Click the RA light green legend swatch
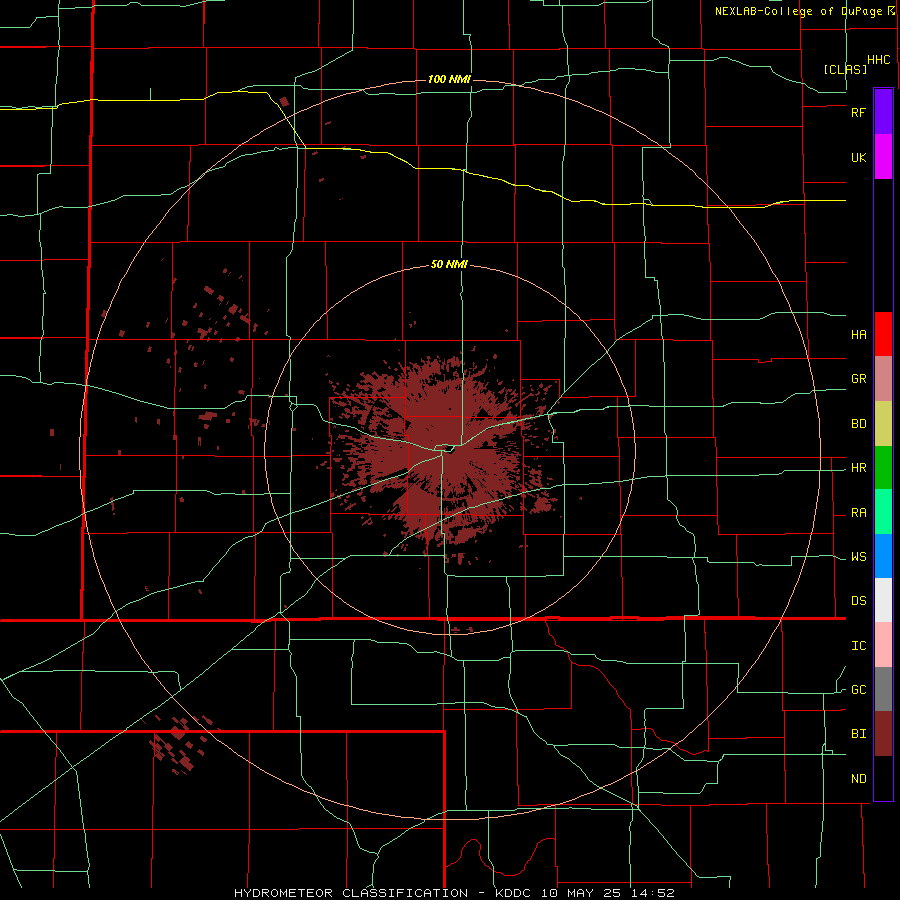 tap(883, 512)
